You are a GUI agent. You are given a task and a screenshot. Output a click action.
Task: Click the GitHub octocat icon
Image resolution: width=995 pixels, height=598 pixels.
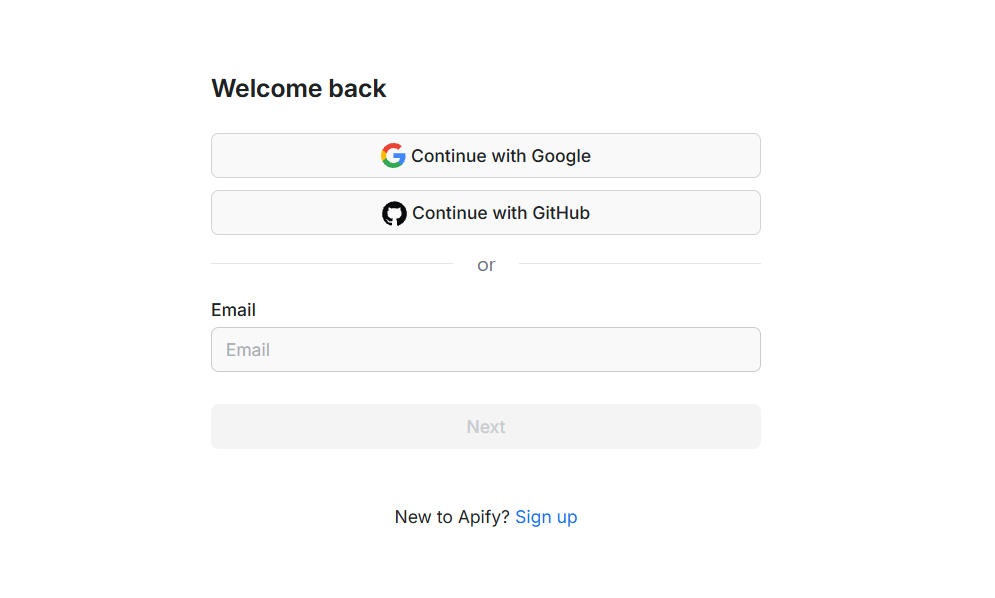click(394, 213)
